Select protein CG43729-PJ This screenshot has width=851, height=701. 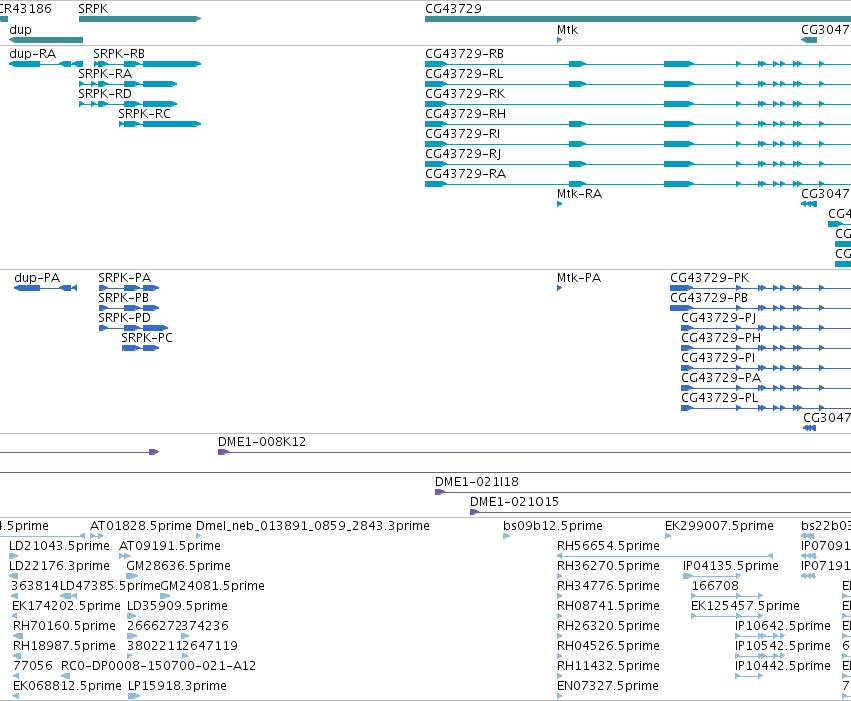pyautogui.click(x=719, y=318)
